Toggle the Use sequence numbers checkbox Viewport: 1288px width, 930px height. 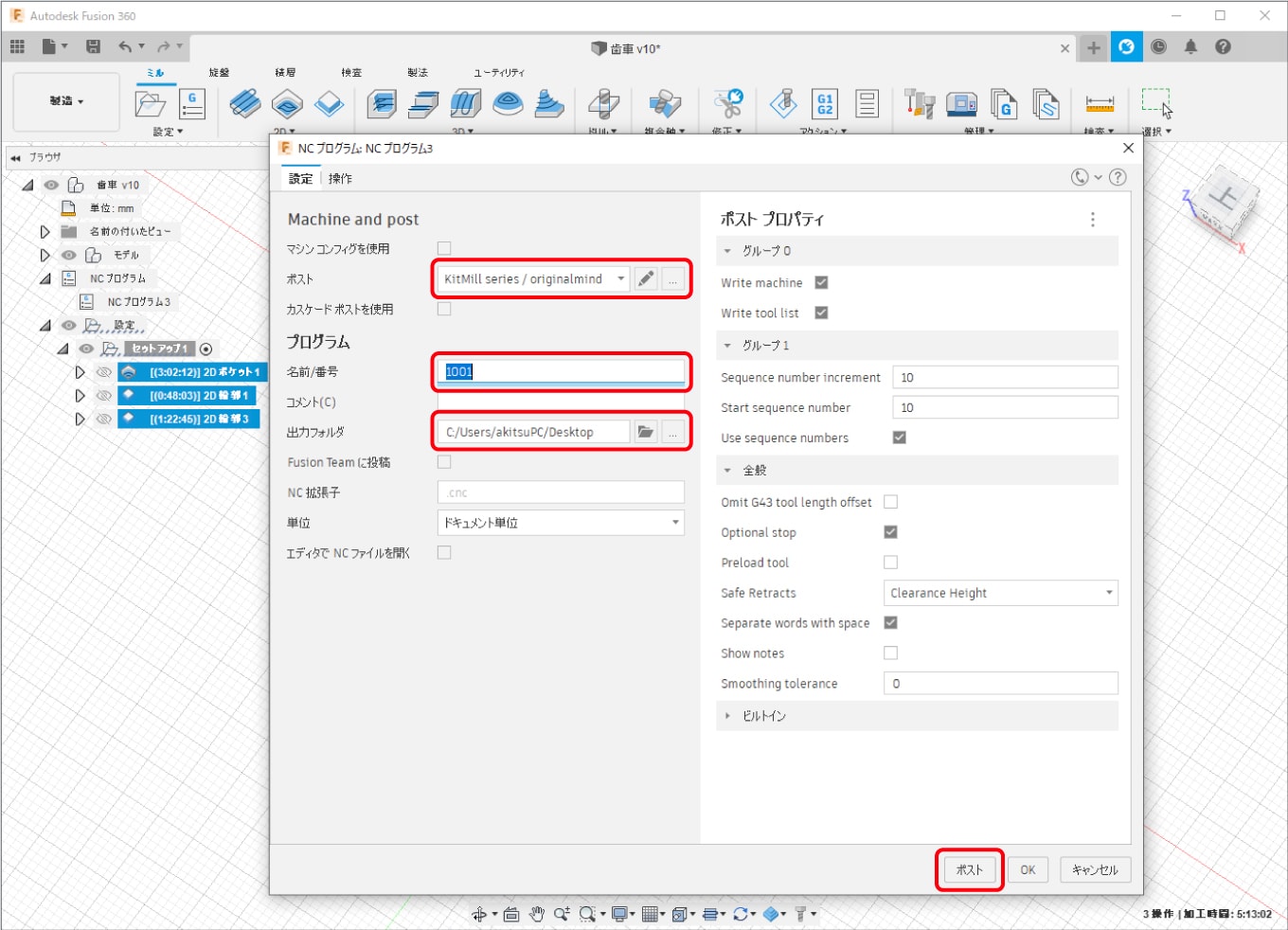[899, 438]
